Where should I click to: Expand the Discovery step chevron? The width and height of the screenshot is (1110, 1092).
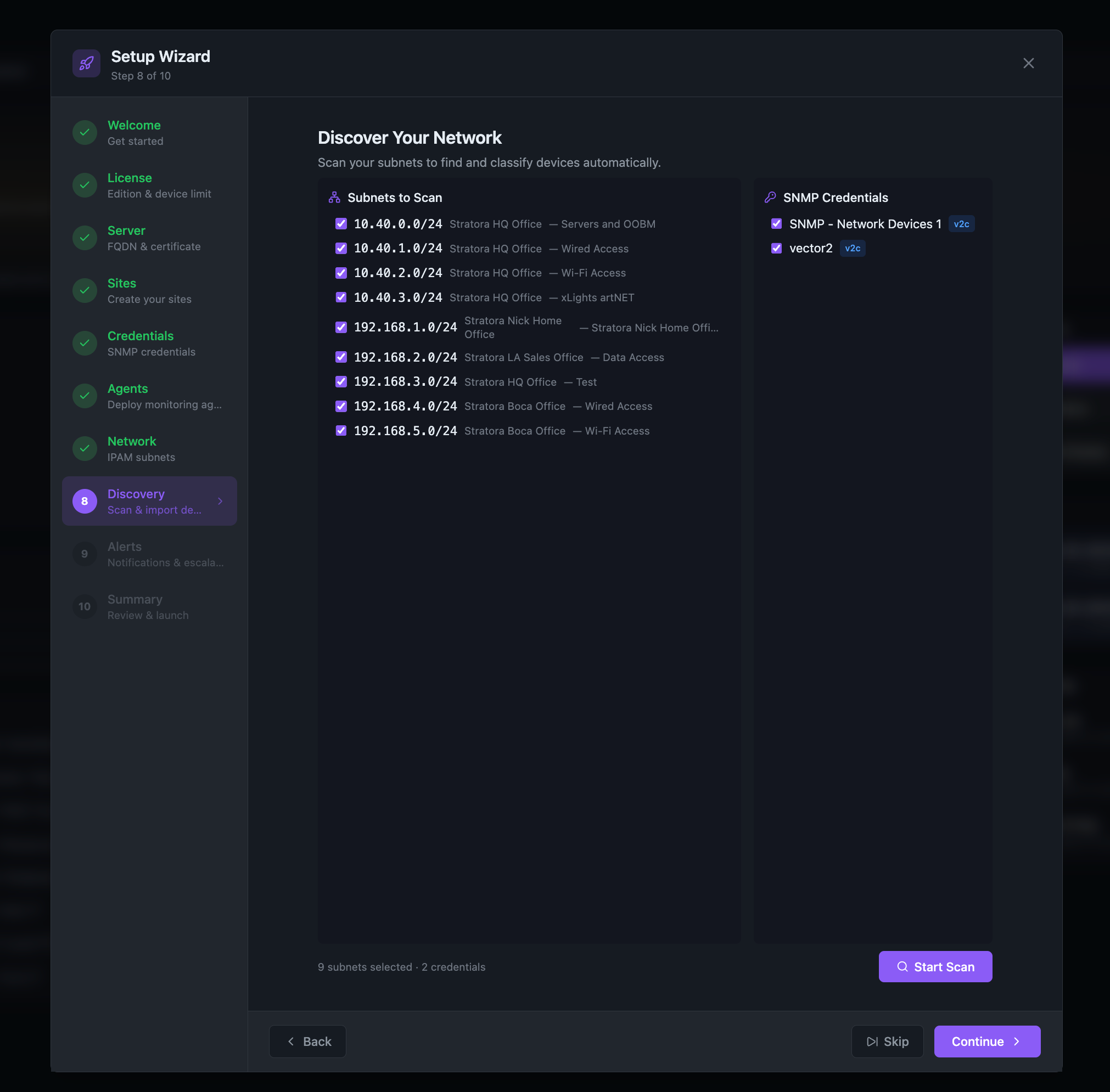220,500
